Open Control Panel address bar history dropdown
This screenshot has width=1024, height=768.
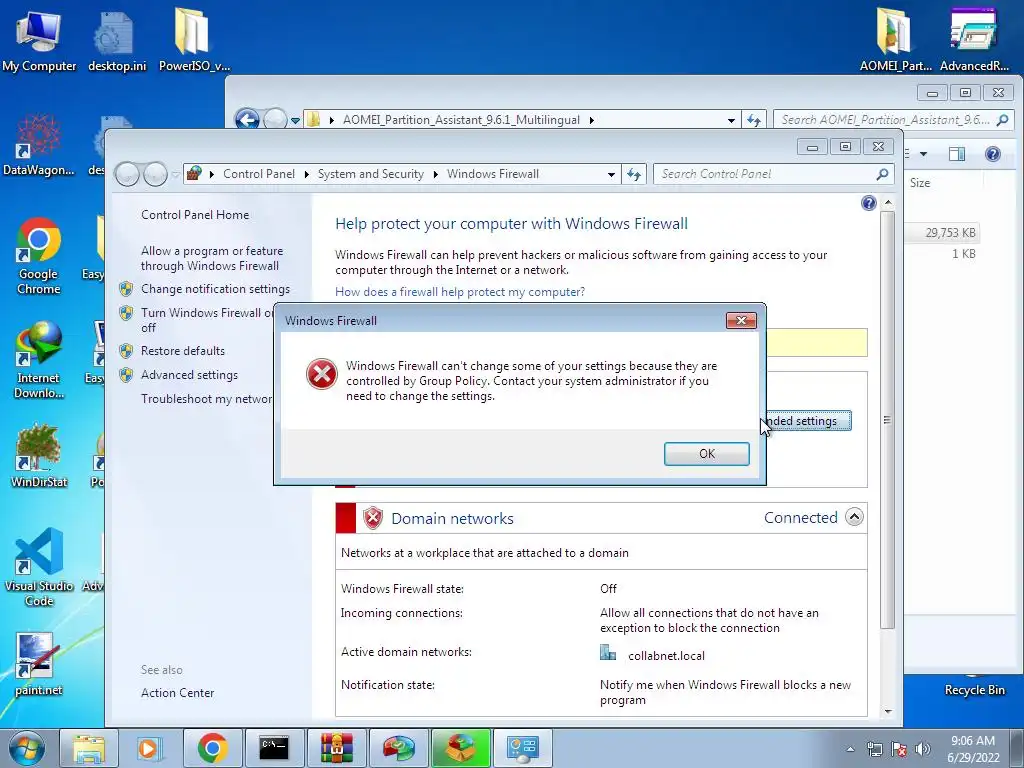[611, 174]
